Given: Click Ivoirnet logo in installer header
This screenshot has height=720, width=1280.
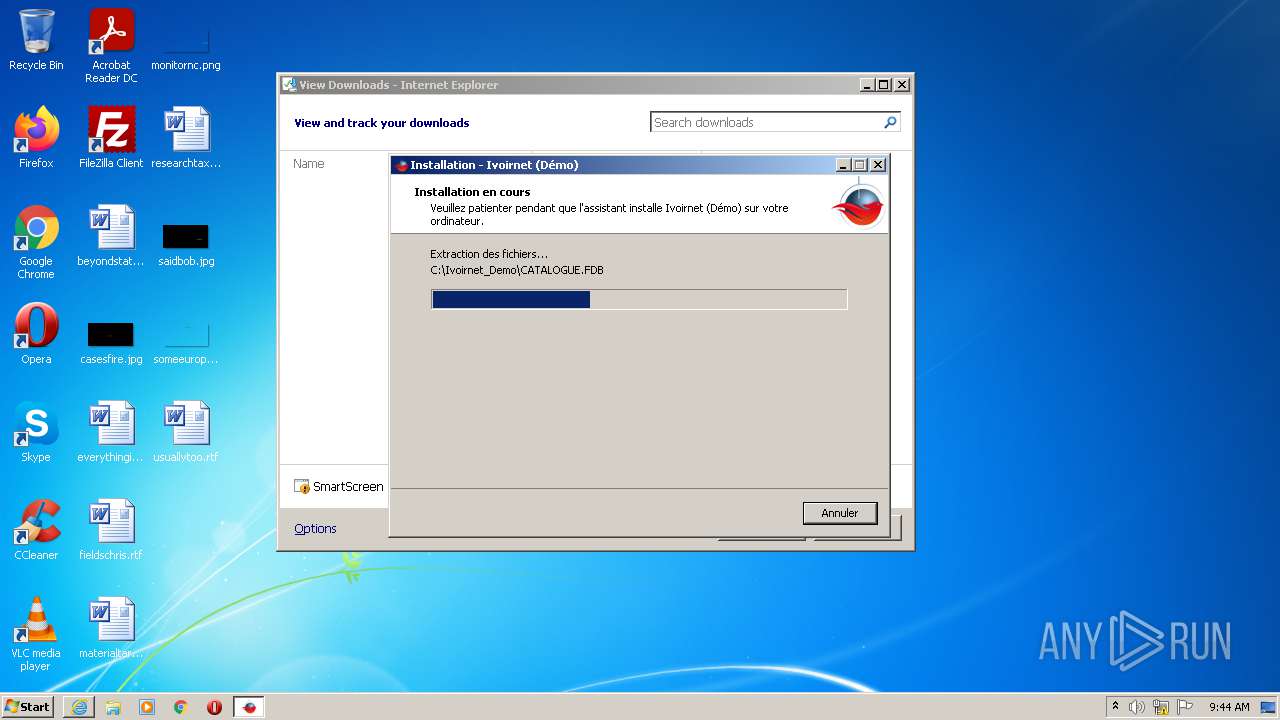Looking at the screenshot, I should [858, 204].
